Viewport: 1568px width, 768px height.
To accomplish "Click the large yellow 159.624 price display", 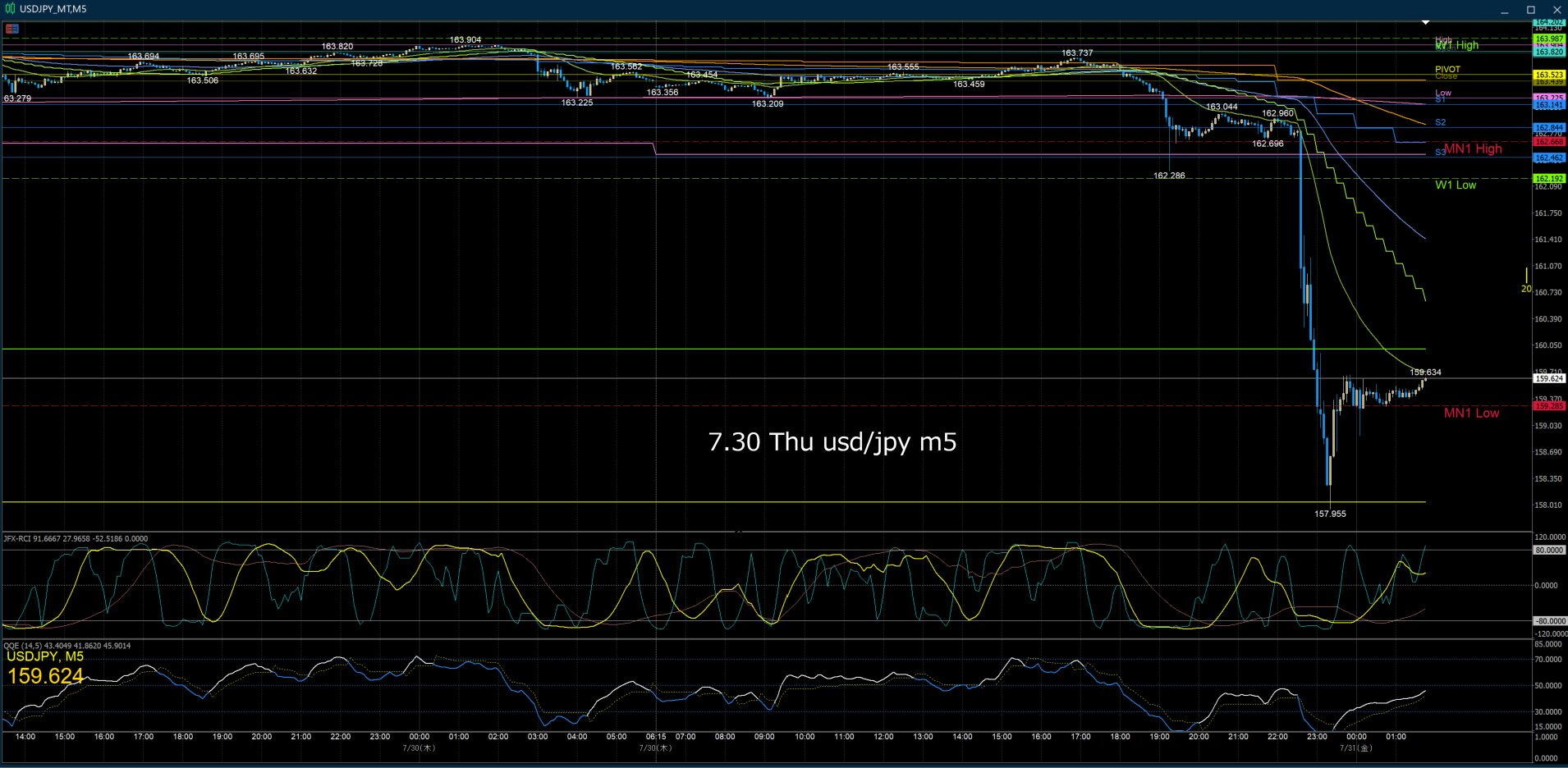I will (x=45, y=676).
